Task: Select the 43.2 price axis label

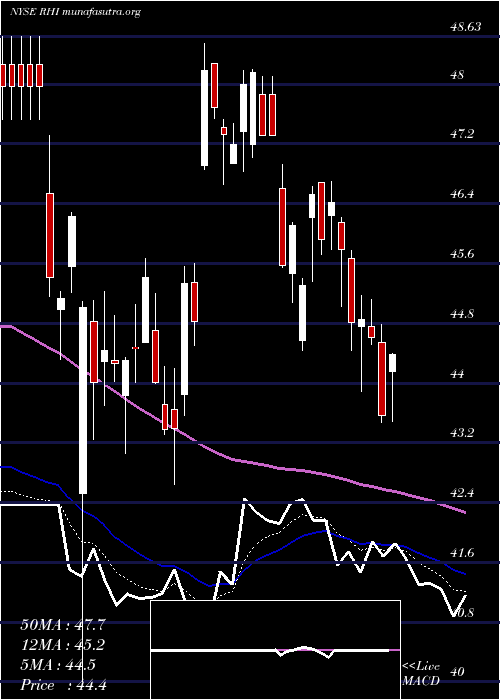Action: 462,433
